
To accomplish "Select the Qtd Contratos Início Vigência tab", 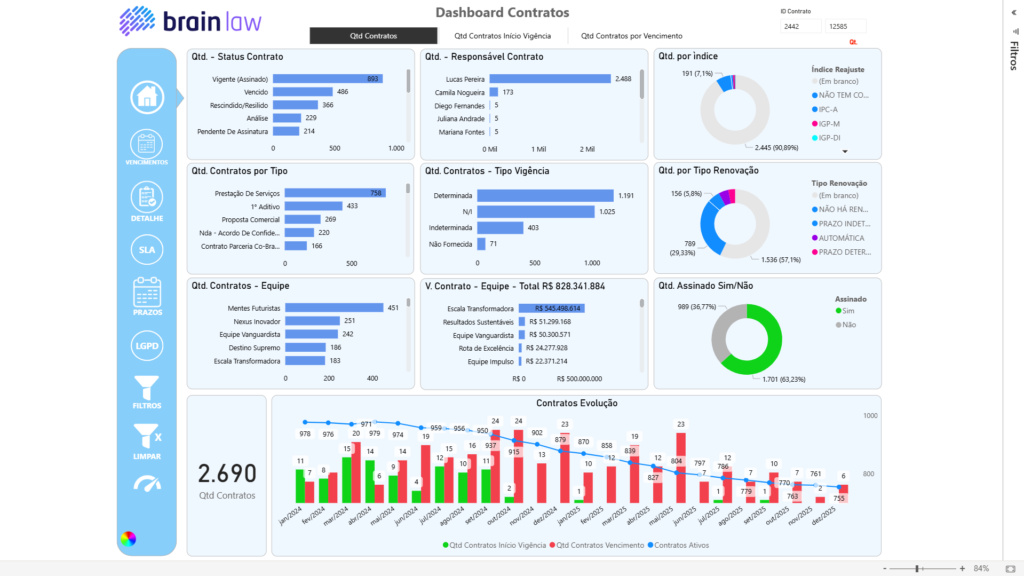I will tap(502, 36).
